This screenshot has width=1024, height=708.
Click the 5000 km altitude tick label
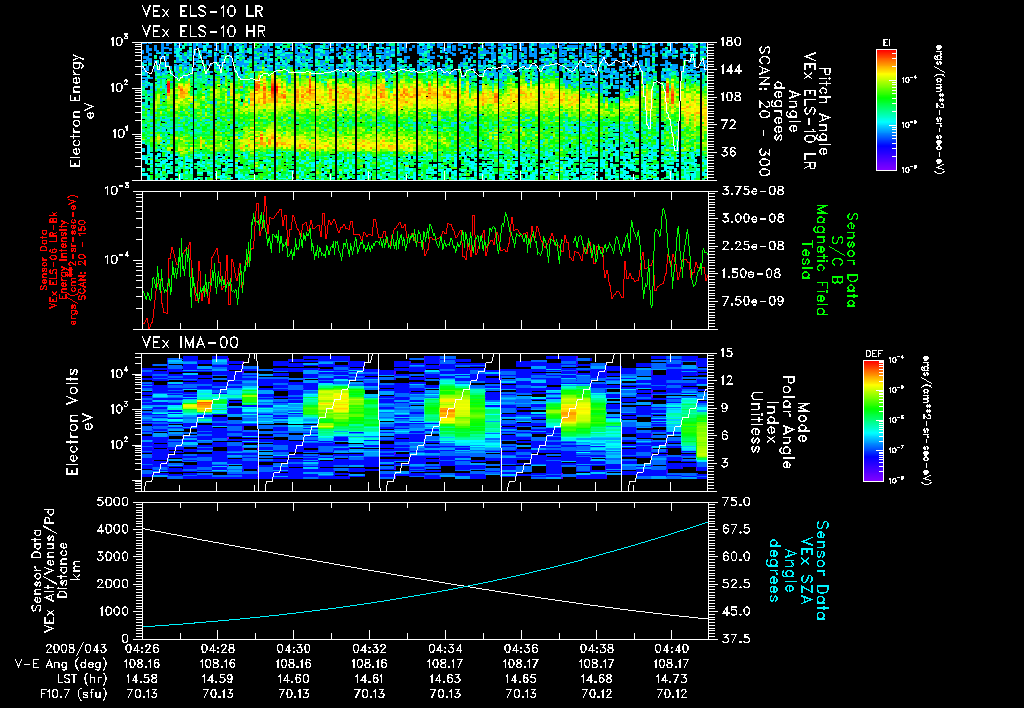[111, 502]
